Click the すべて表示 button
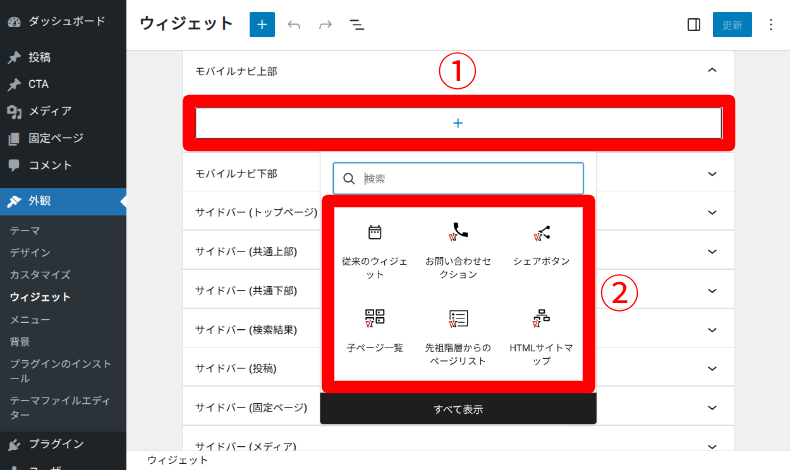The image size is (790, 470). 458,409
